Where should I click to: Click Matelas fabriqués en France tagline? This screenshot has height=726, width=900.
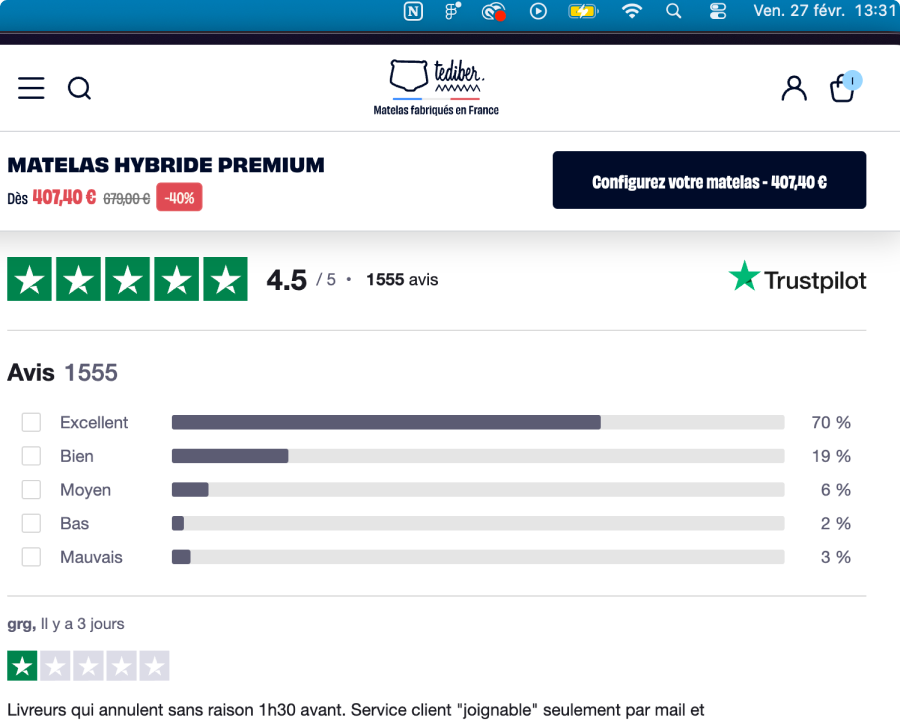(436, 110)
